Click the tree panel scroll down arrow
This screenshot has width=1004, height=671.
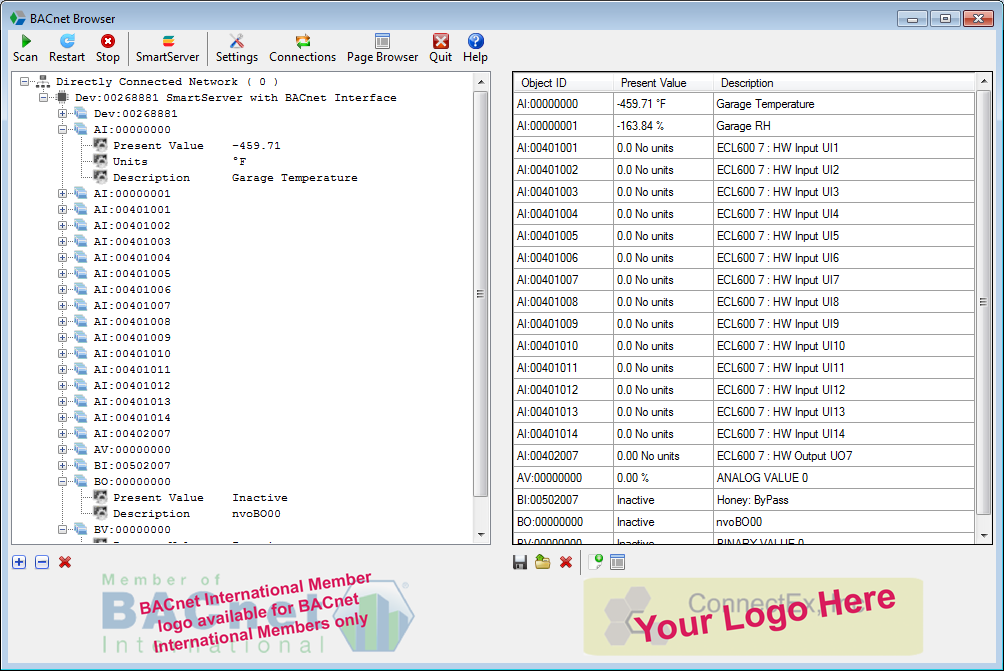click(x=481, y=535)
